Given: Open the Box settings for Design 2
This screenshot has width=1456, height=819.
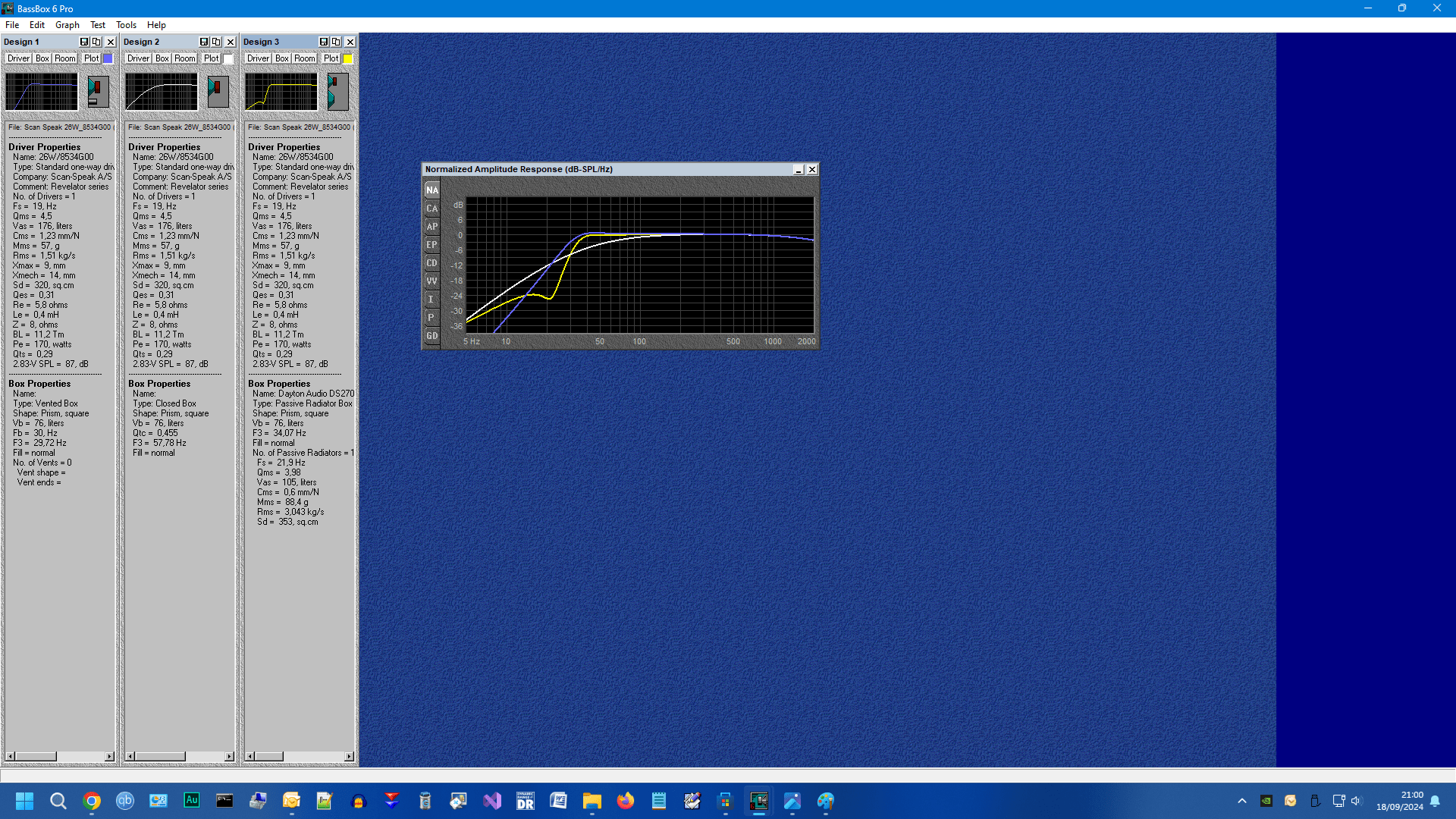Looking at the screenshot, I should tap(162, 58).
